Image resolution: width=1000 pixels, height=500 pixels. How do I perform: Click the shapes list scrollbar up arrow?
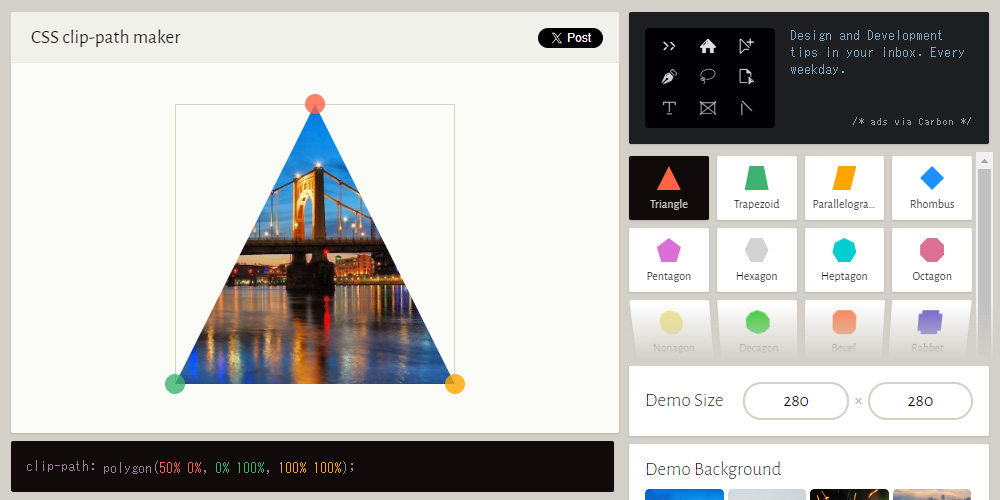pos(984,160)
